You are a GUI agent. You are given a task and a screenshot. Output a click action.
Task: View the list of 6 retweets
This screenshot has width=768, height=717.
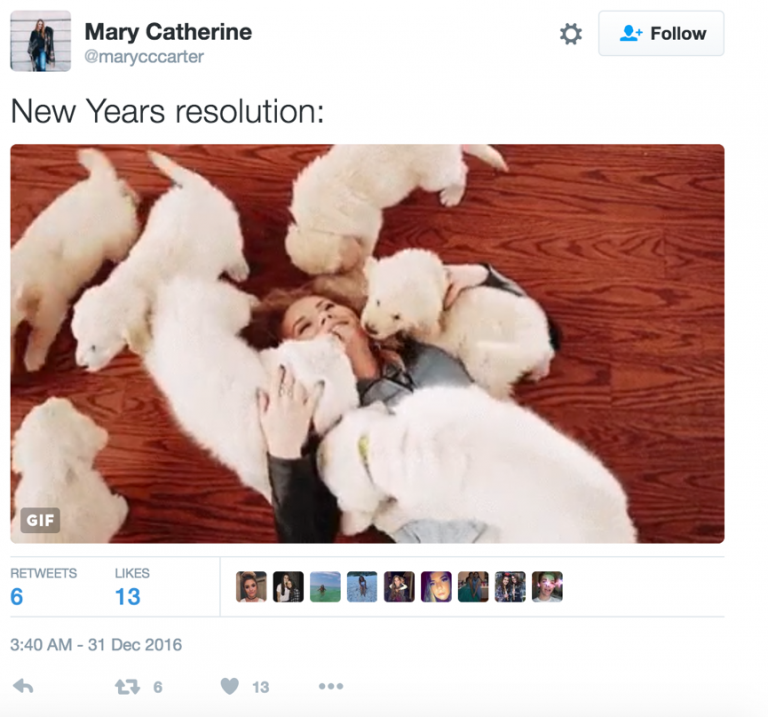pyautogui.click(x=18, y=597)
